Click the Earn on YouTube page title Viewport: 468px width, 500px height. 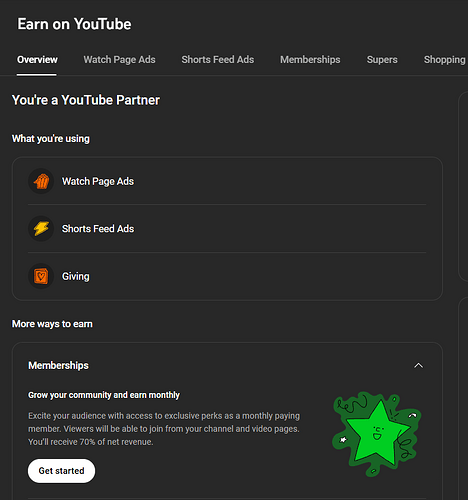click(x=74, y=24)
